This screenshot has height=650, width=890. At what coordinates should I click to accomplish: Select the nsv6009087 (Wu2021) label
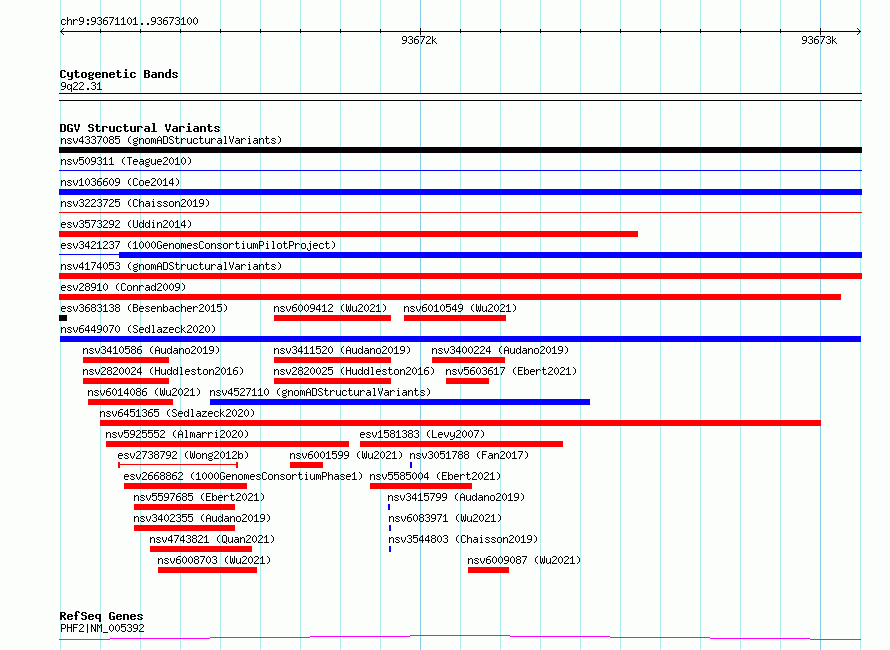524,560
